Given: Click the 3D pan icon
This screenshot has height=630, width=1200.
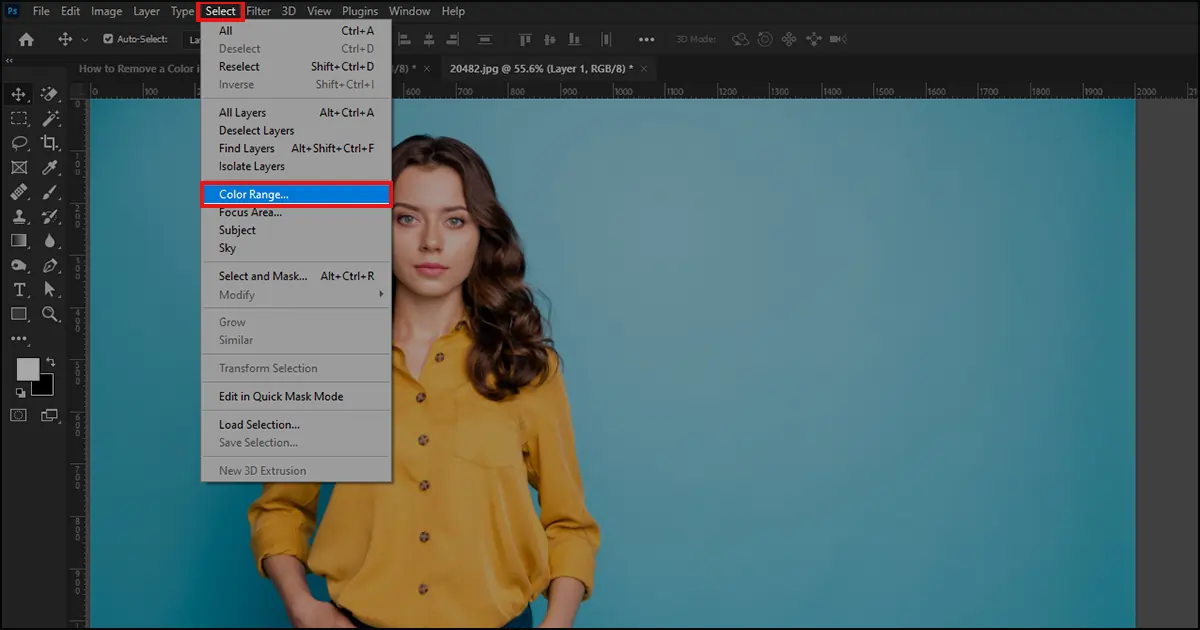Looking at the screenshot, I should click(789, 39).
